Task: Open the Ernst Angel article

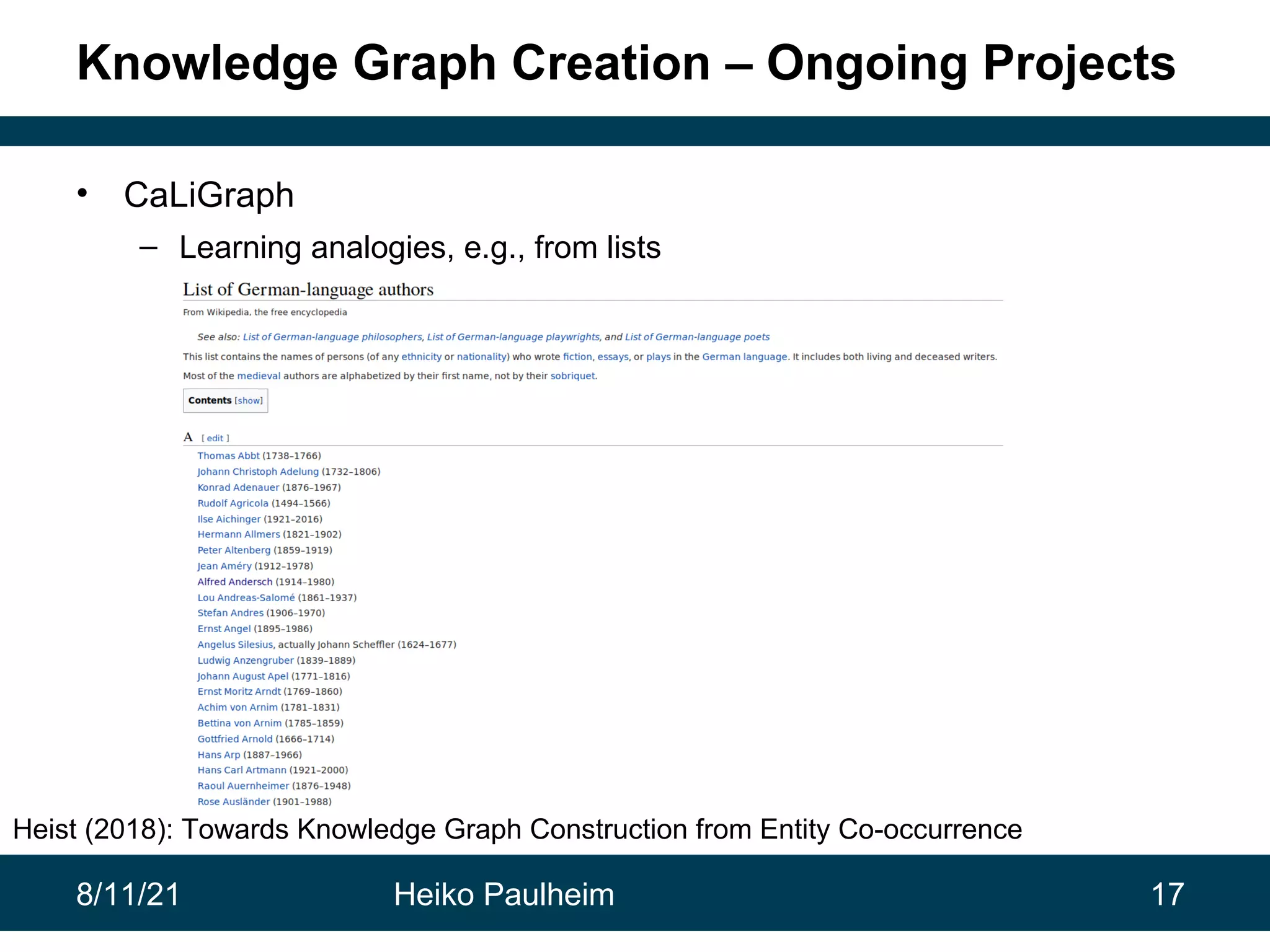Action: coord(224,629)
